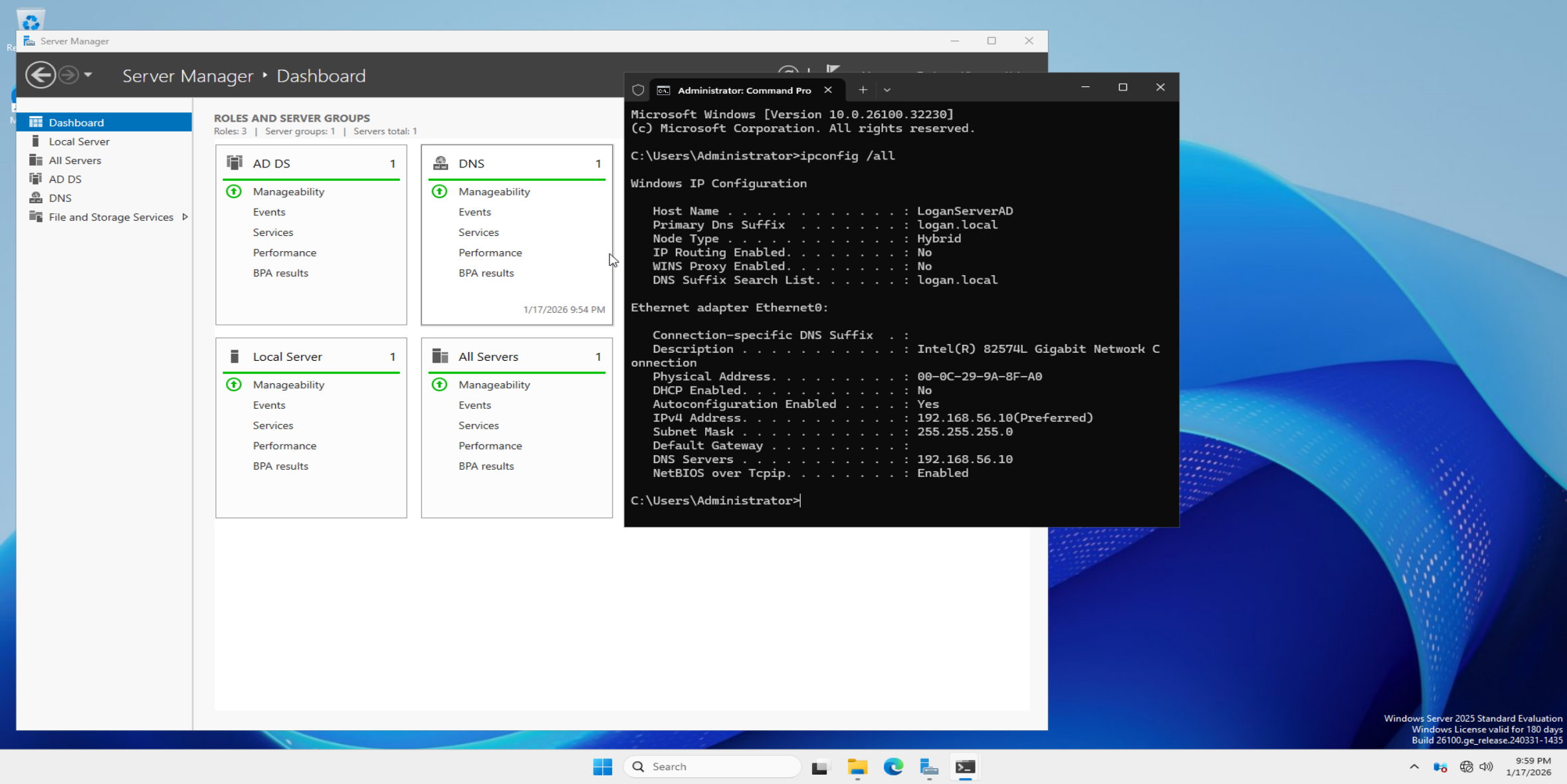
Task: Click the DNS tile header icon
Action: pos(440,163)
